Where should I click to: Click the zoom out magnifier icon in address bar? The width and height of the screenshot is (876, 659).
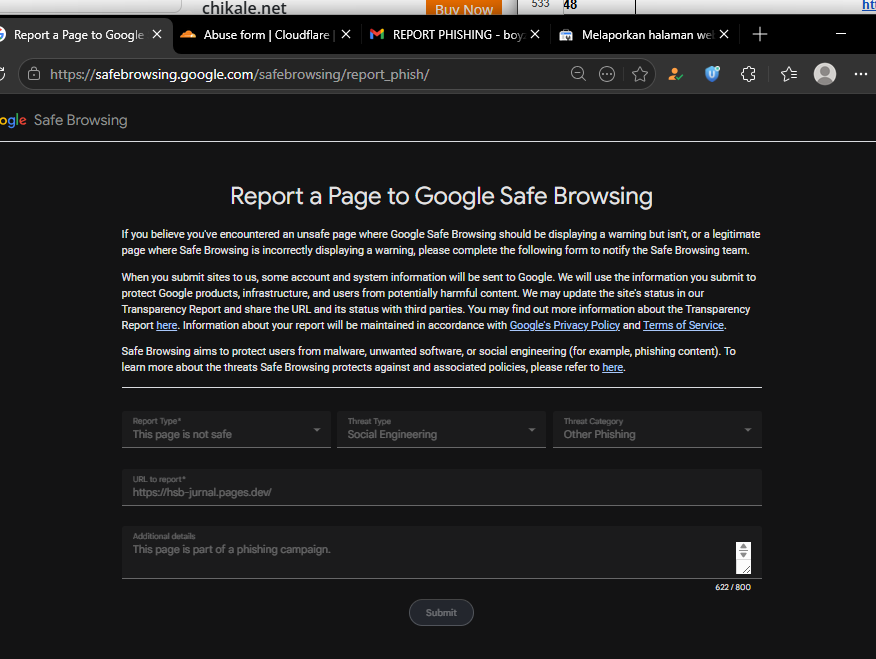click(x=578, y=74)
